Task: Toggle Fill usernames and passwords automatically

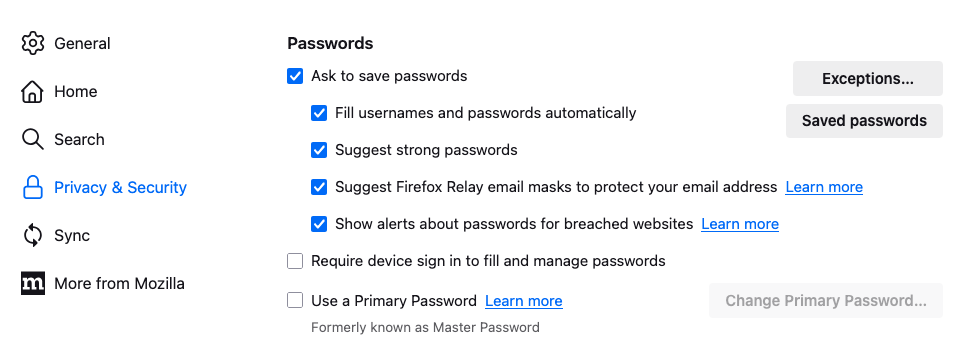Action: (319, 113)
